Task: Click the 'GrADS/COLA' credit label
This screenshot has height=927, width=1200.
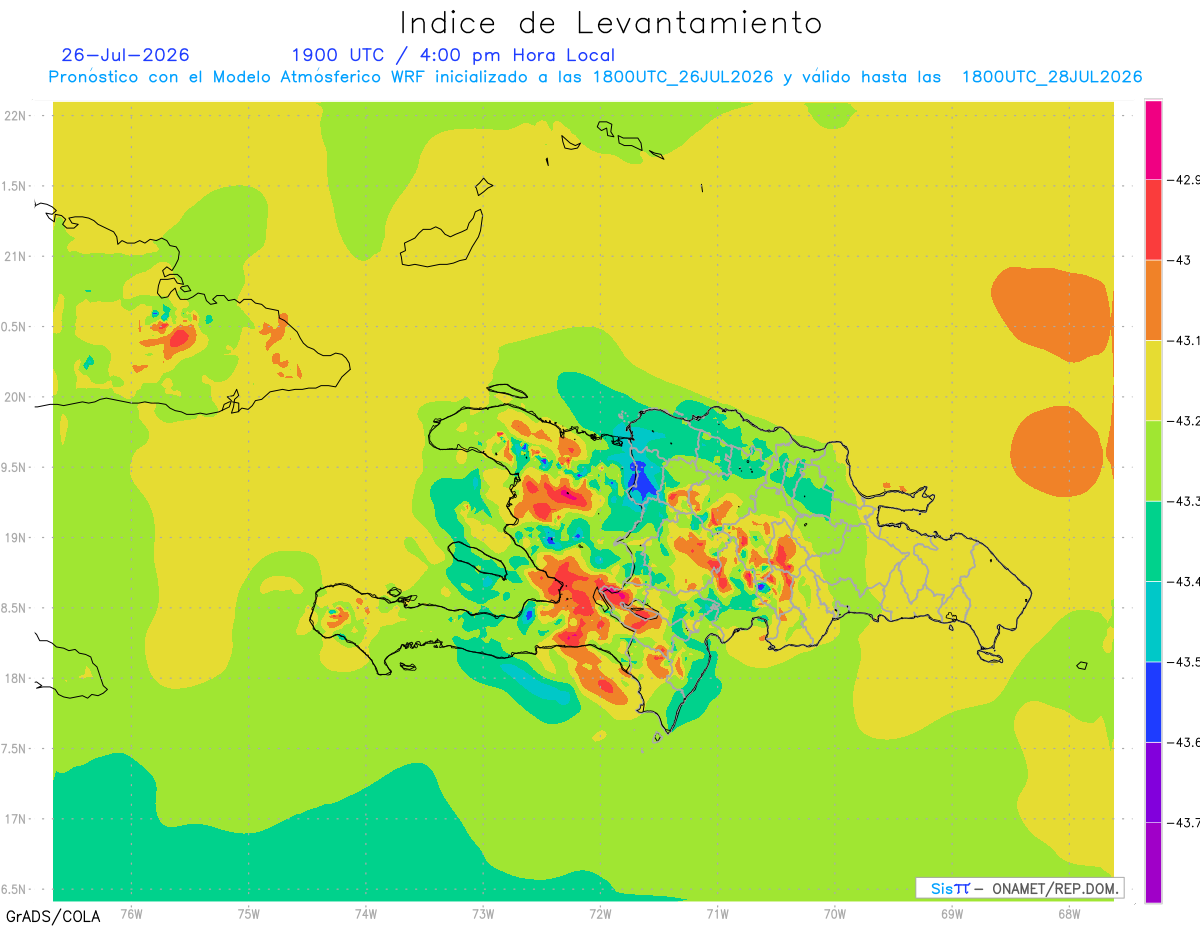Action: coord(53,916)
